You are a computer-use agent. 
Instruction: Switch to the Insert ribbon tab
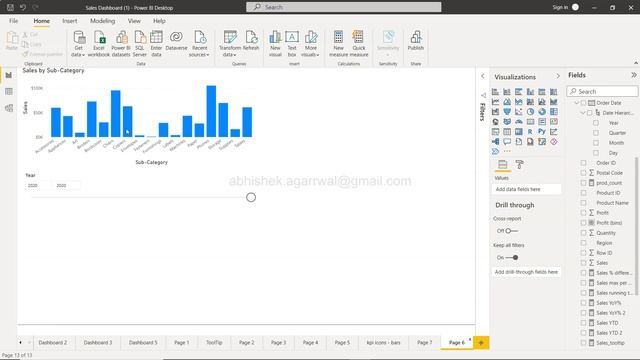pyautogui.click(x=70, y=21)
